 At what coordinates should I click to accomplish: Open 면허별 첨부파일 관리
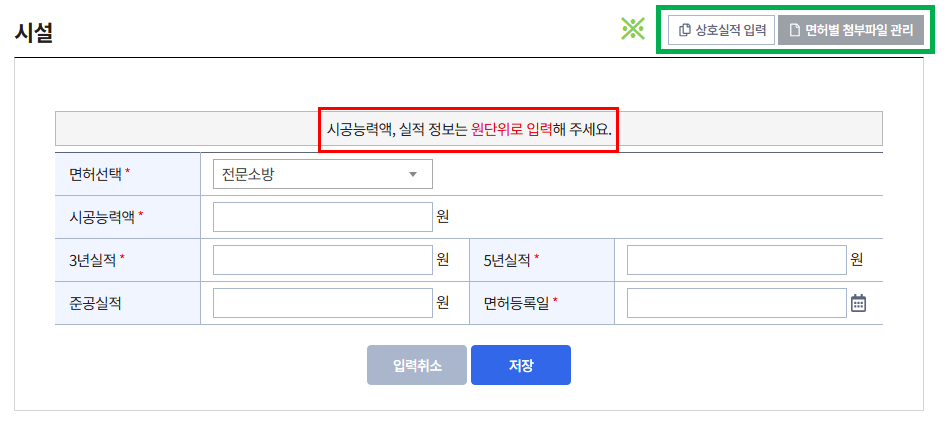851,30
